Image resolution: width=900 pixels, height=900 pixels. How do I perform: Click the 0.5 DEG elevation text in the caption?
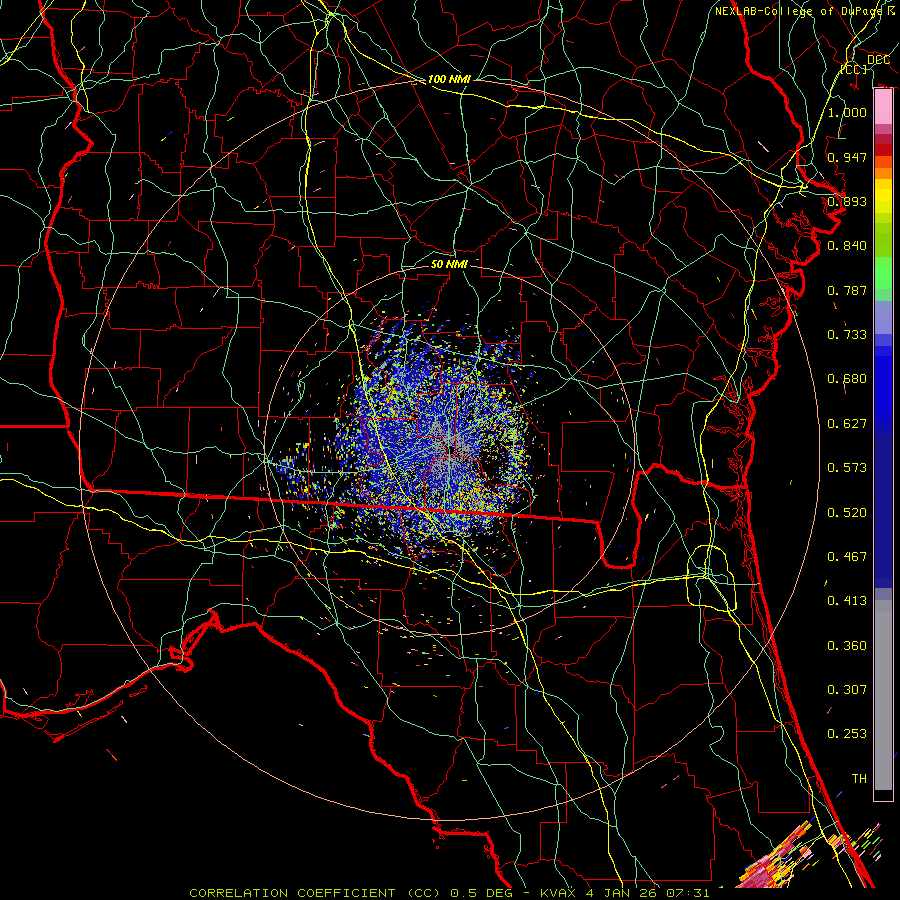point(480,893)
